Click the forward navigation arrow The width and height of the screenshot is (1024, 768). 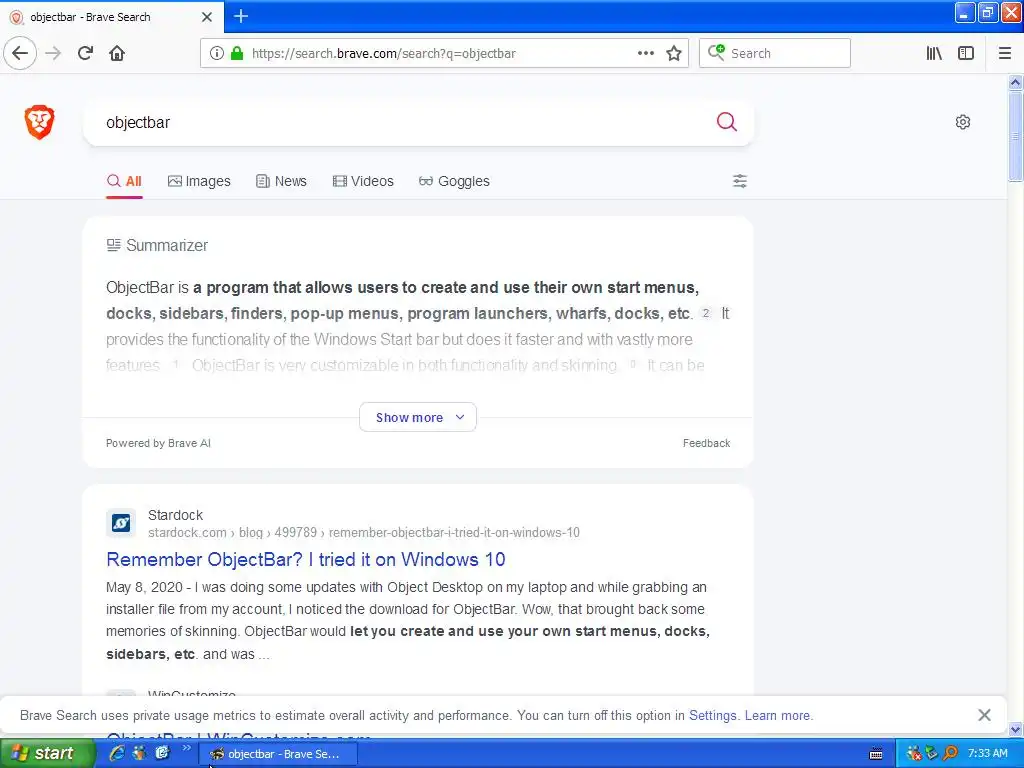point(53,53)
